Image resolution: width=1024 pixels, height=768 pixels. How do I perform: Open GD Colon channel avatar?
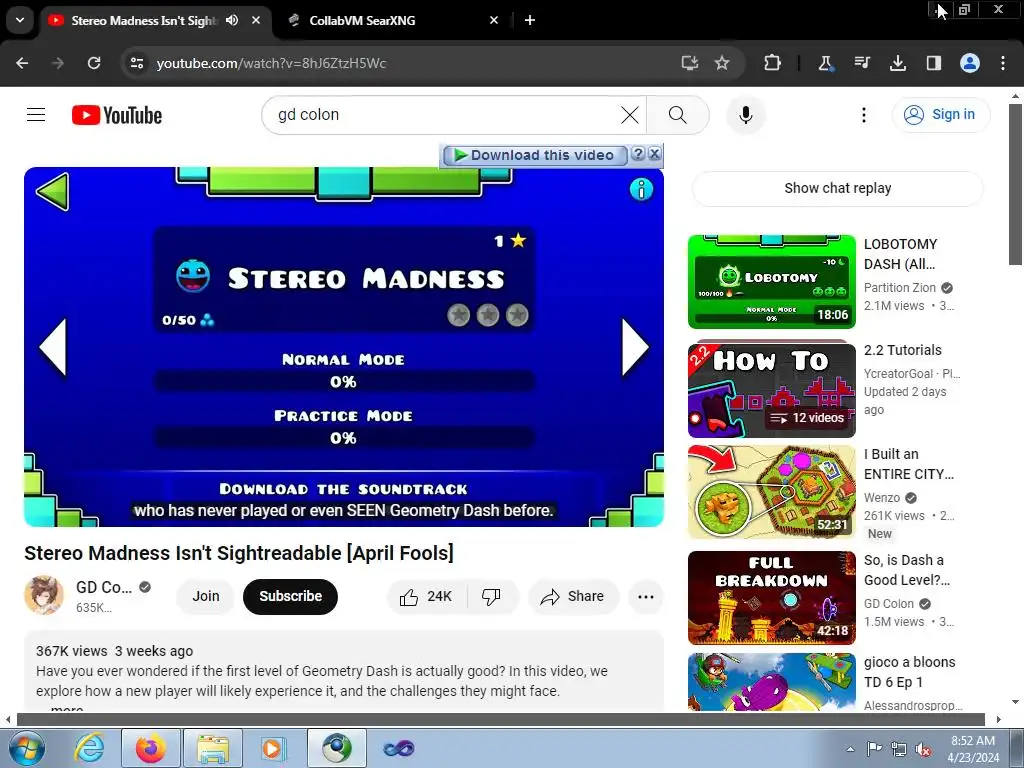(44, 596)
